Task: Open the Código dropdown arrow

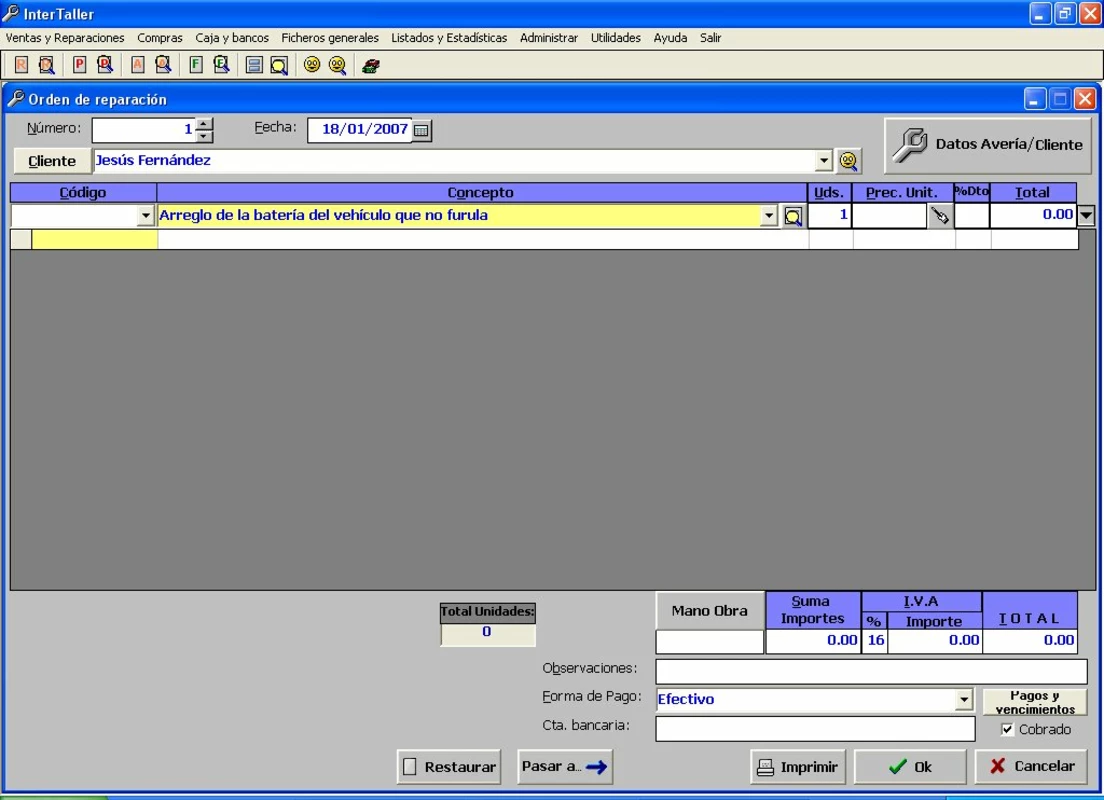Action: pos(146,215)
